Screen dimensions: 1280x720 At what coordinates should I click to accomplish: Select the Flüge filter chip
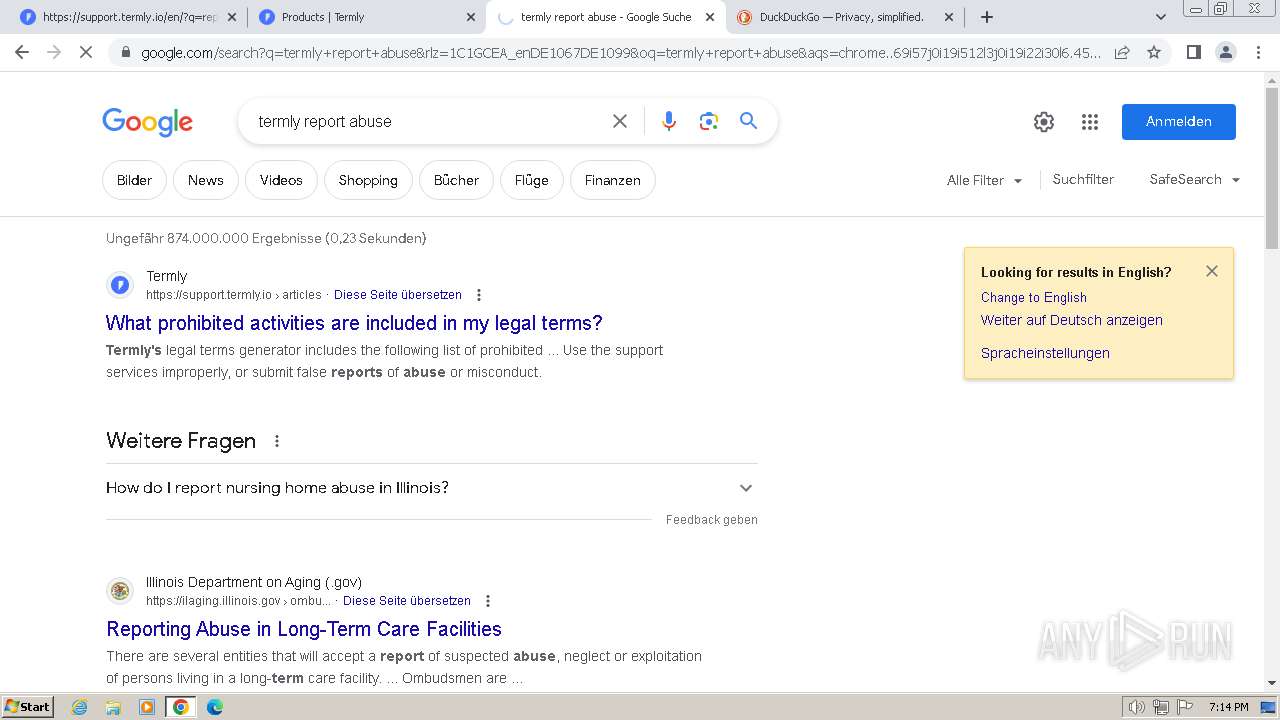[x=531, y=180]
